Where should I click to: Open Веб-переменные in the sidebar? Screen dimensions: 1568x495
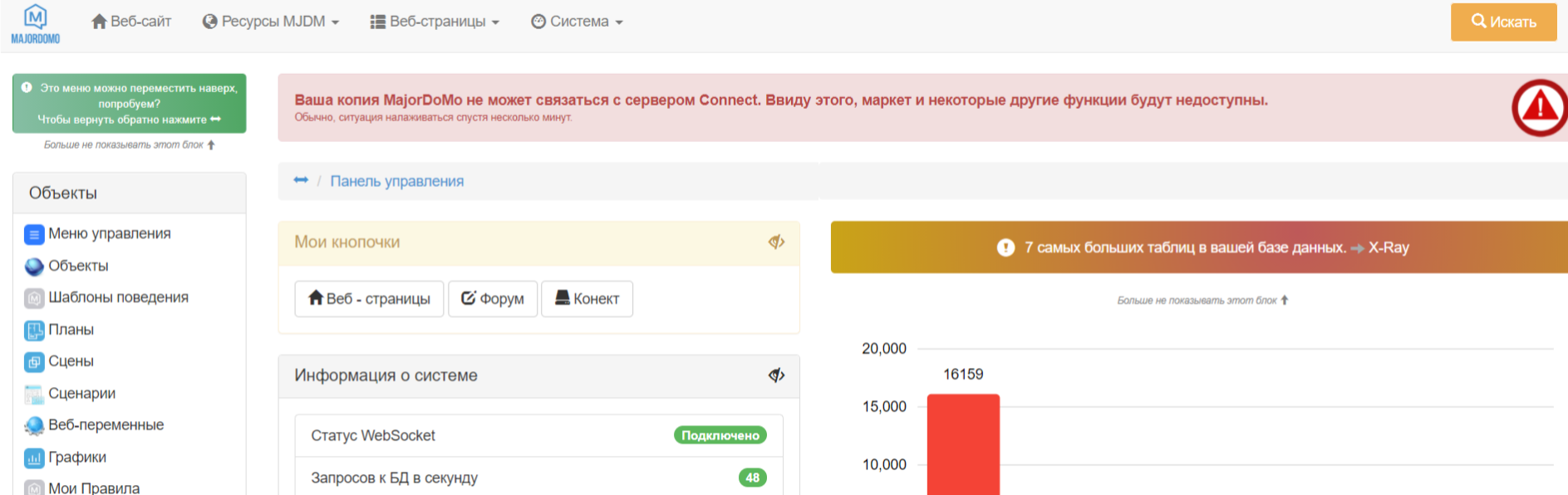pyautogui.click(x=106, y=425)
